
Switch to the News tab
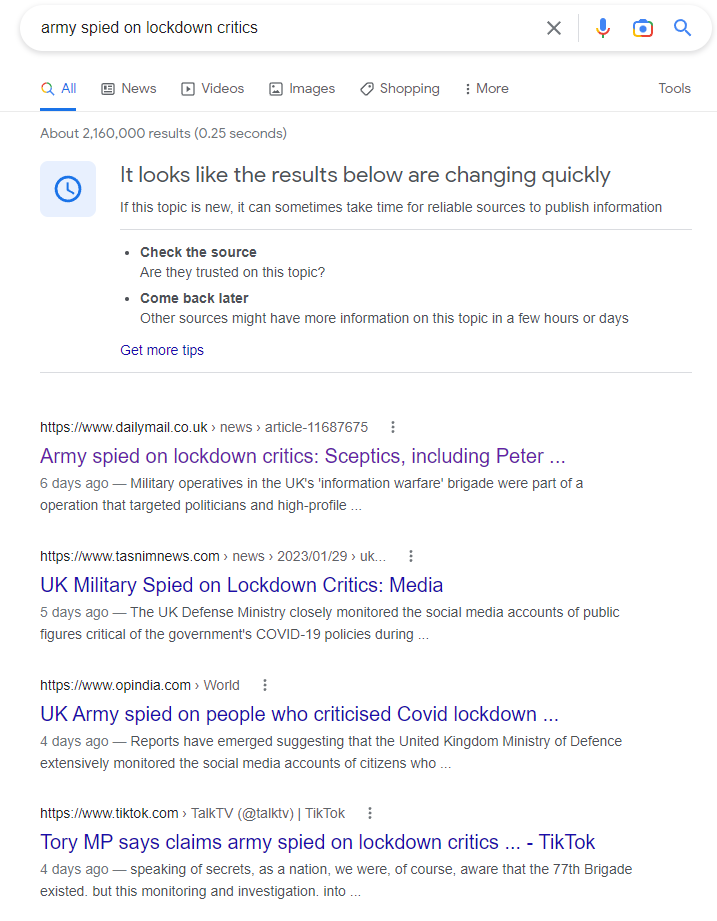[129, 89]
